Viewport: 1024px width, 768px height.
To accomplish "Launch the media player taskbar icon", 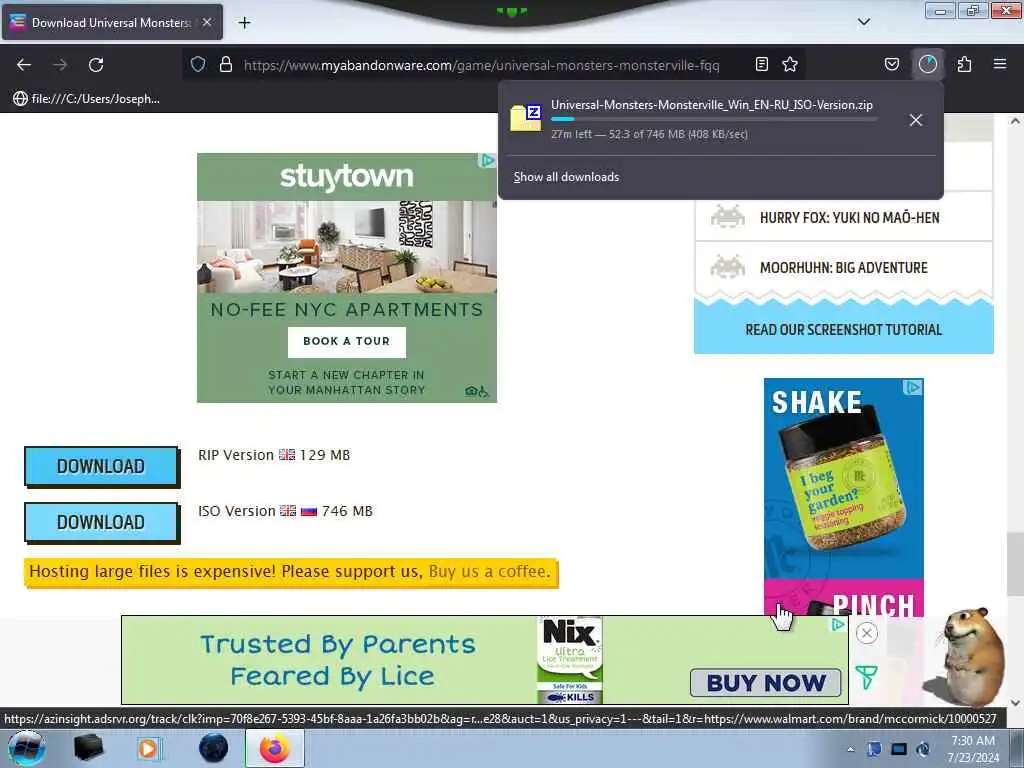I will pos(148,748).
